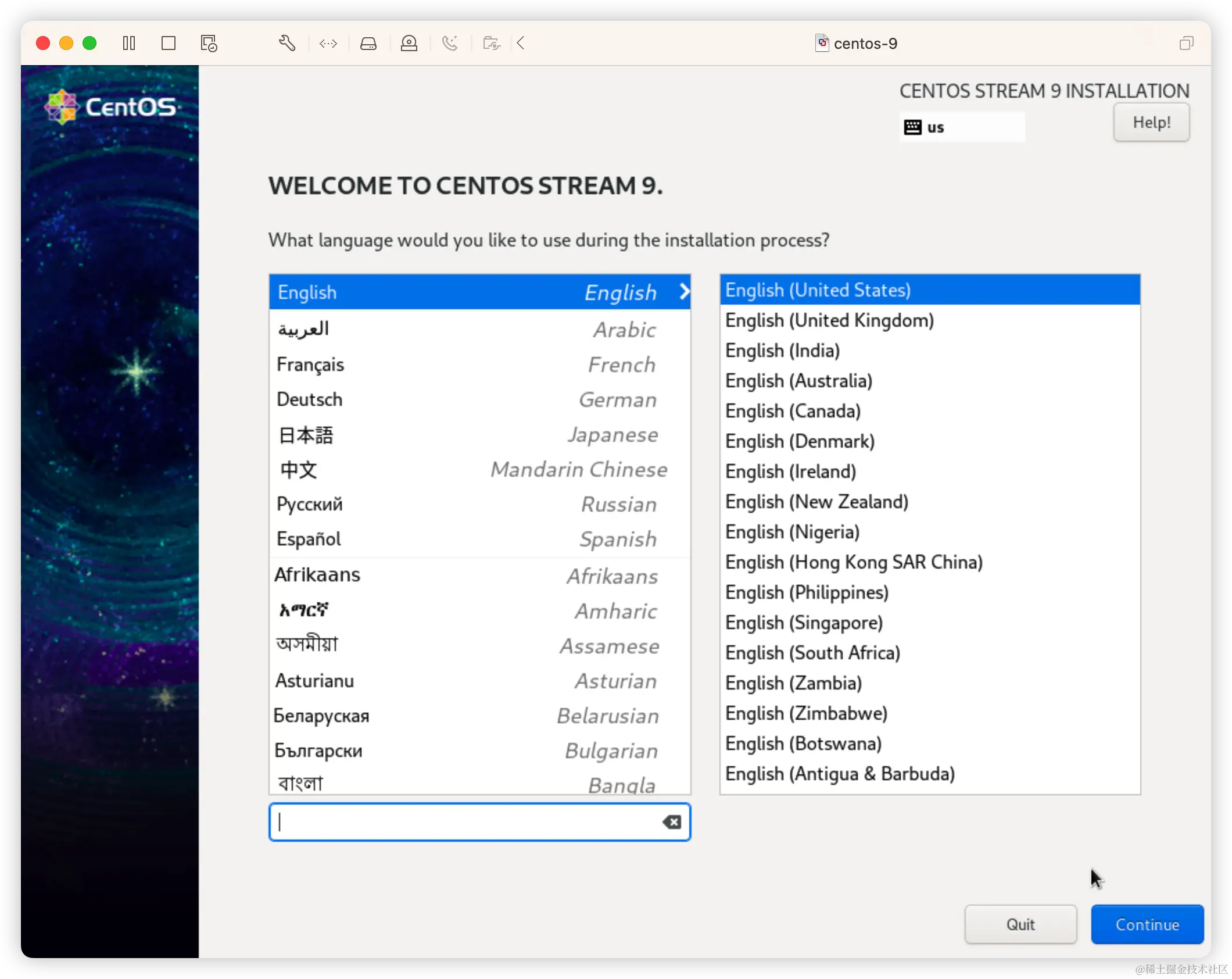Screen dimensions: 1232x979
Task: Click the USB devices icon
Action: [x=410, y=43]
